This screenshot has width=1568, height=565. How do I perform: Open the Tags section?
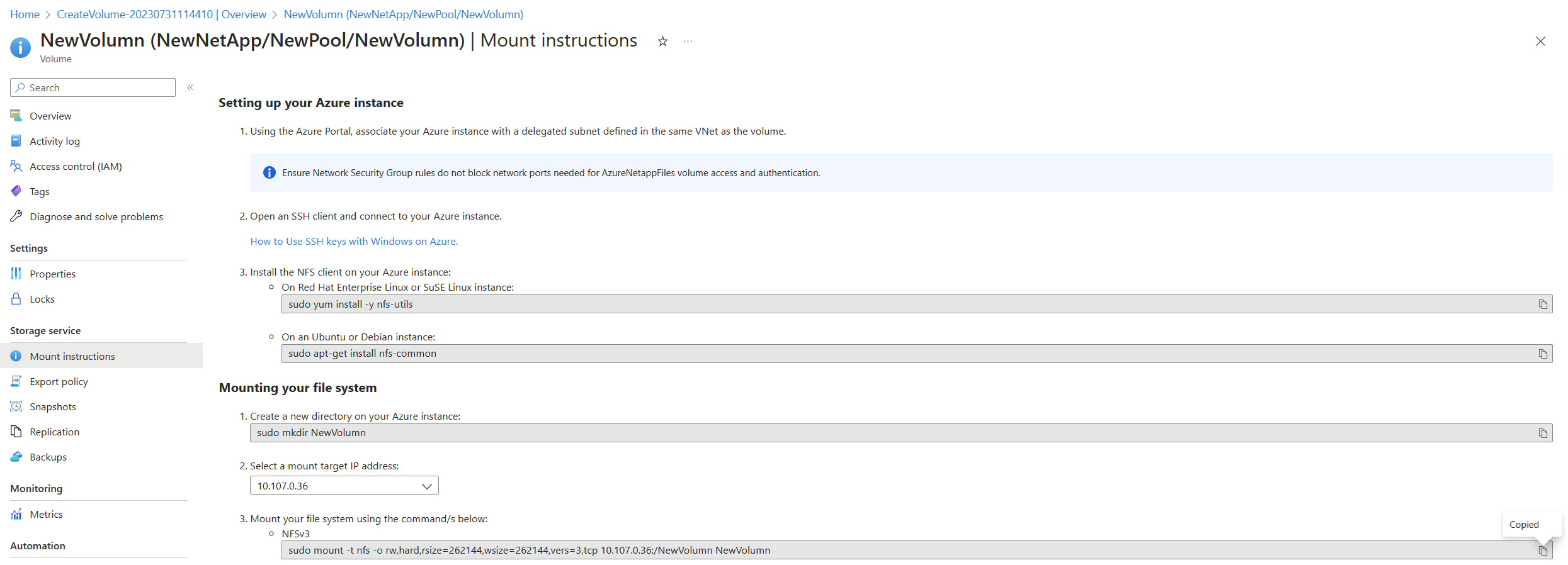coord(40,191)
